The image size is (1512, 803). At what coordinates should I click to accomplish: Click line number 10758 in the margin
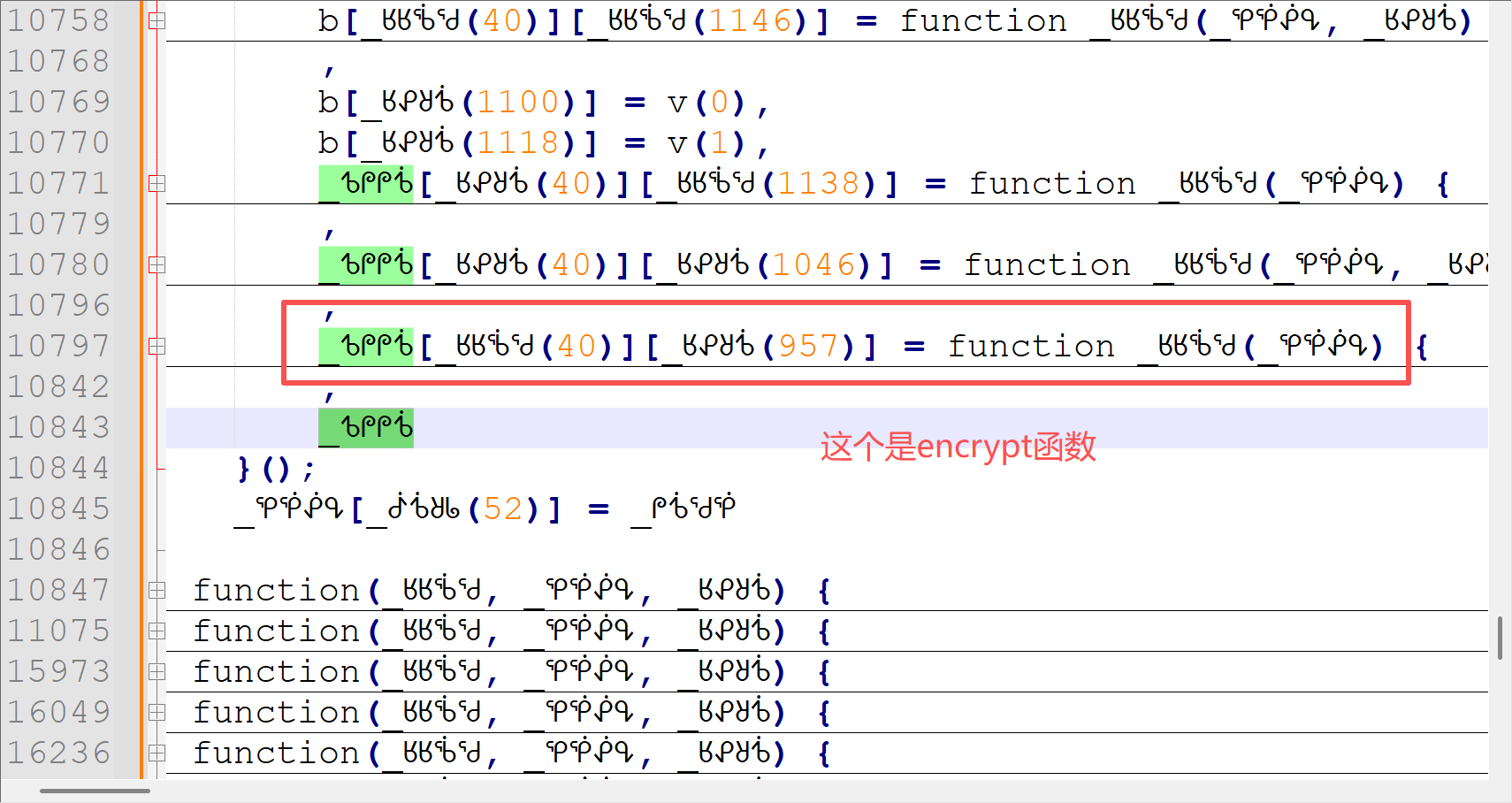(58, 20)
